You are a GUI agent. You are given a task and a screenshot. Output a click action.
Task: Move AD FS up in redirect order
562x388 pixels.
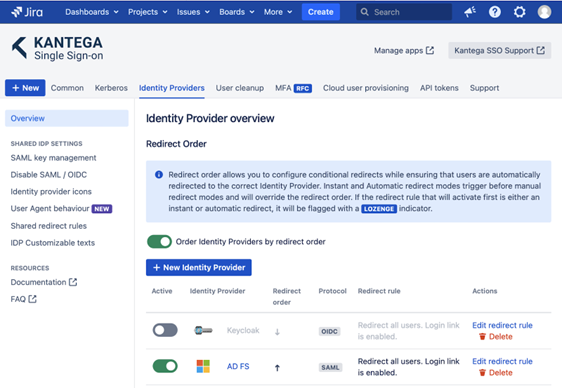click(x=277, y=368)
